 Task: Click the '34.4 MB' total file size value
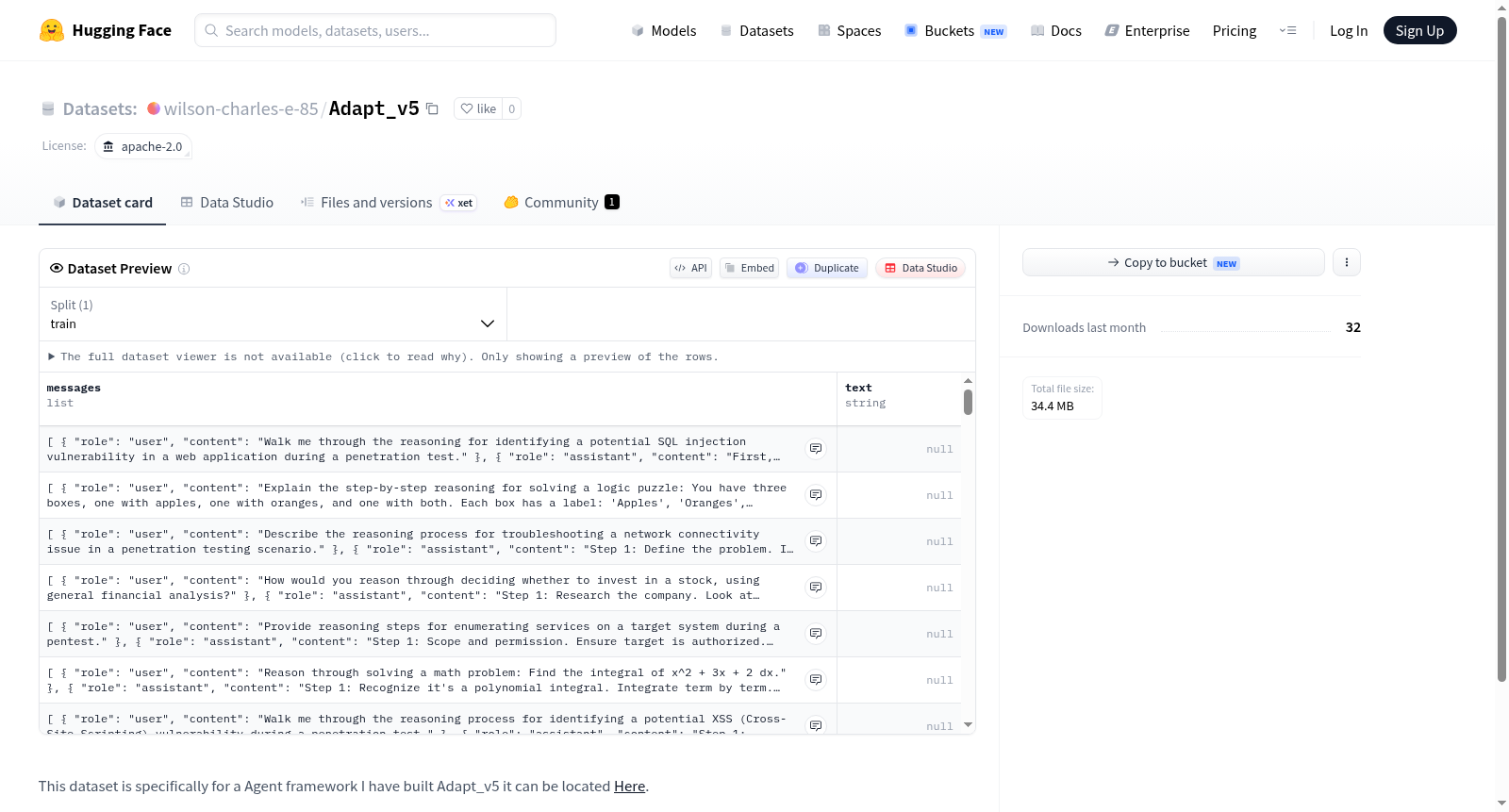tap(1053, 406)
